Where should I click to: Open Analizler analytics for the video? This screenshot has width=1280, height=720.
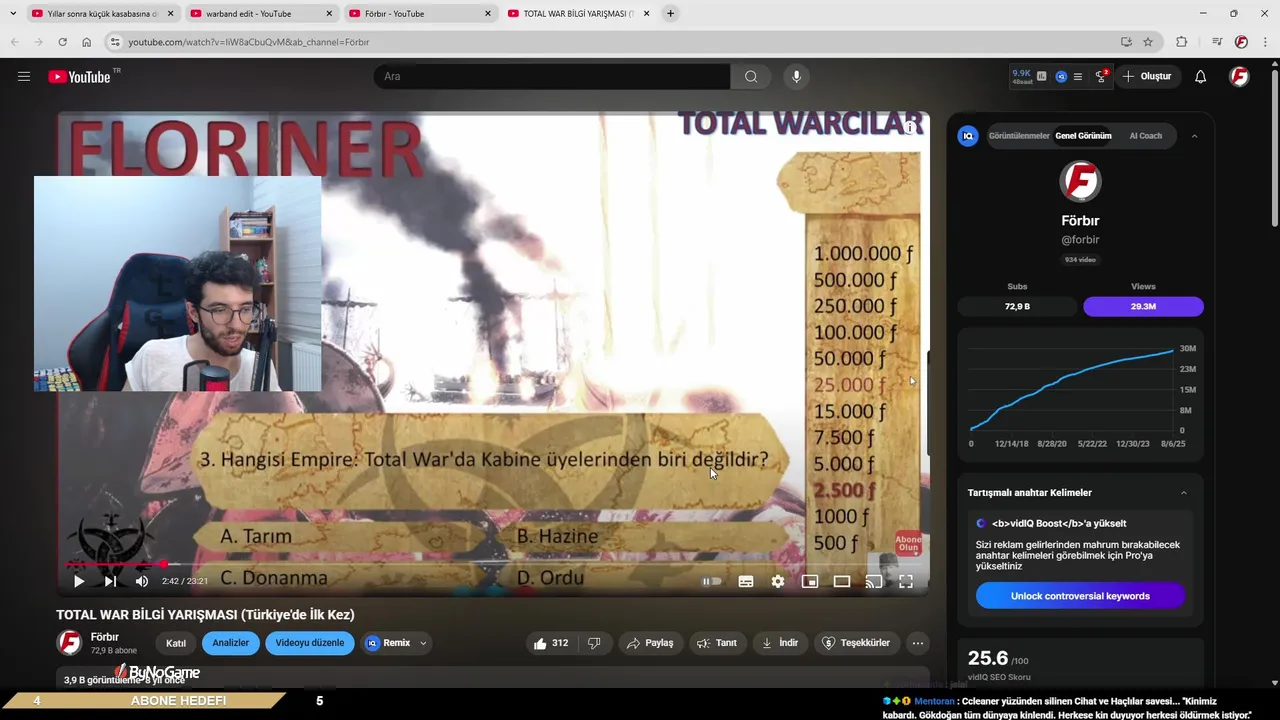pyautogui.click(x=231, y=643)
